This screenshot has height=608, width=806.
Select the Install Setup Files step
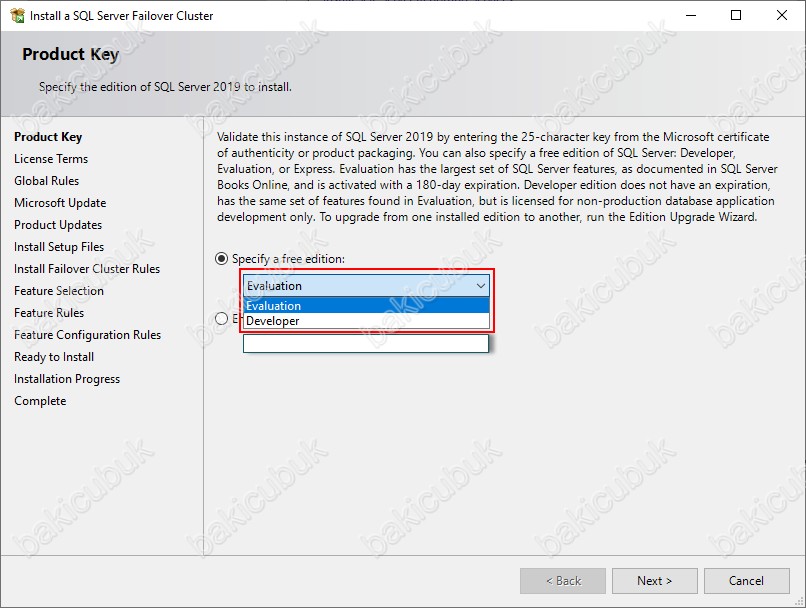[59, 247]
